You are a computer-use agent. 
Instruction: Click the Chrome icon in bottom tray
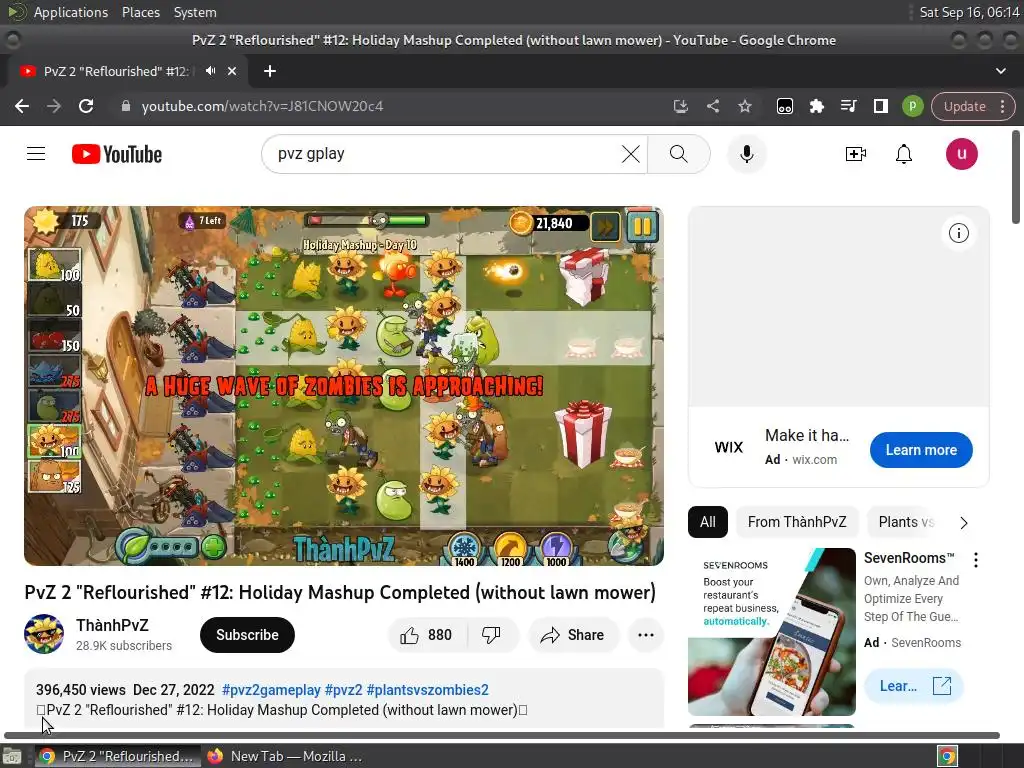tap(947, 756)
